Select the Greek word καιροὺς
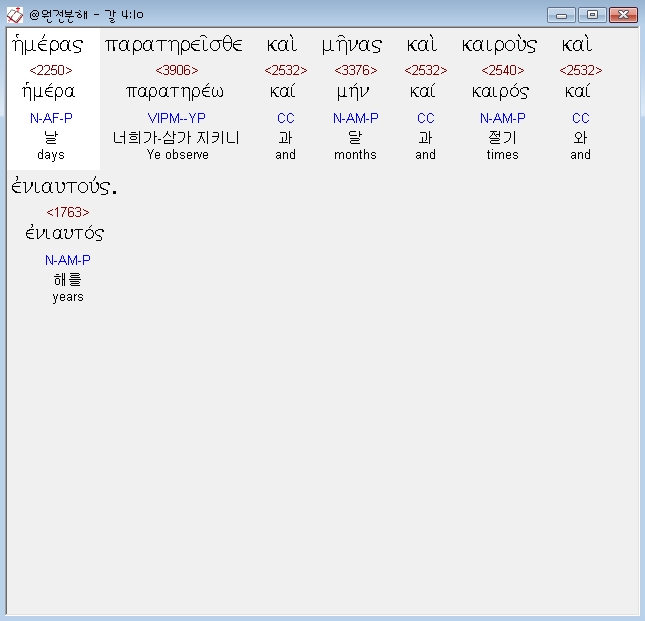 coord(499,44)
